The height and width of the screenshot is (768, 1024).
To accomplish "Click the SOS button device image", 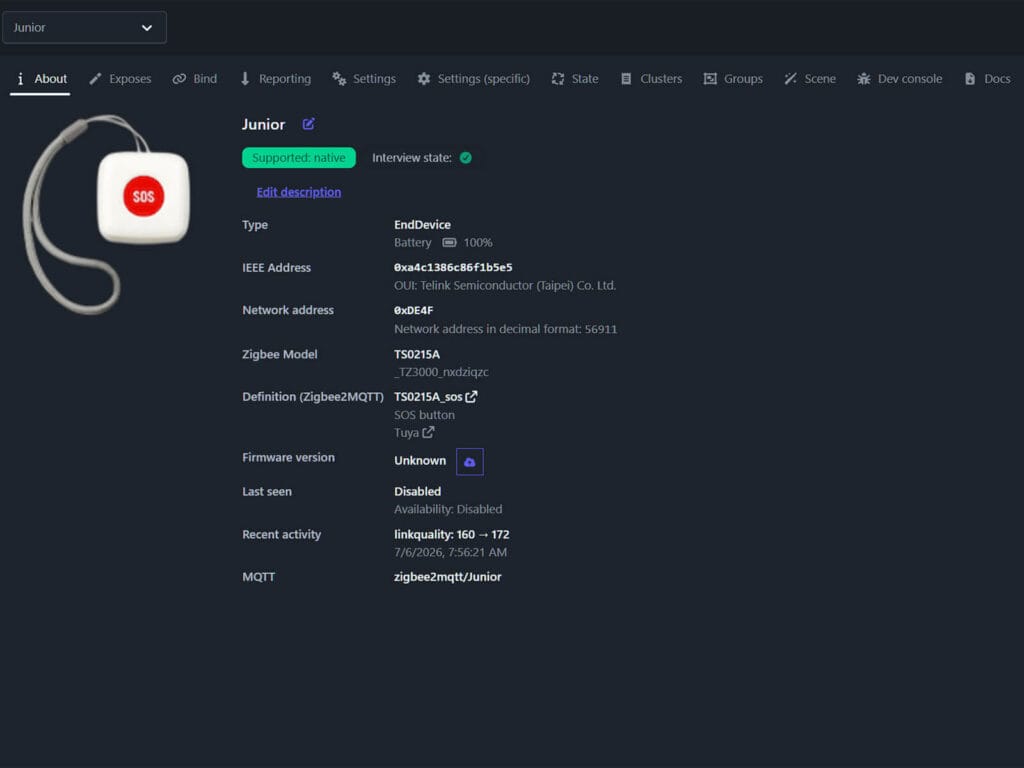I will [x=108, y=214].
